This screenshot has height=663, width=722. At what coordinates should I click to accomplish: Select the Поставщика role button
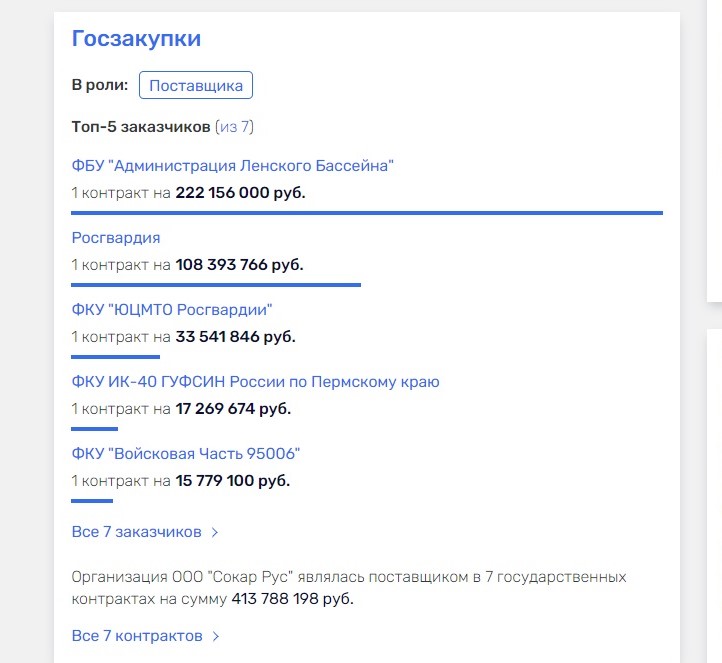coord(196,85)
